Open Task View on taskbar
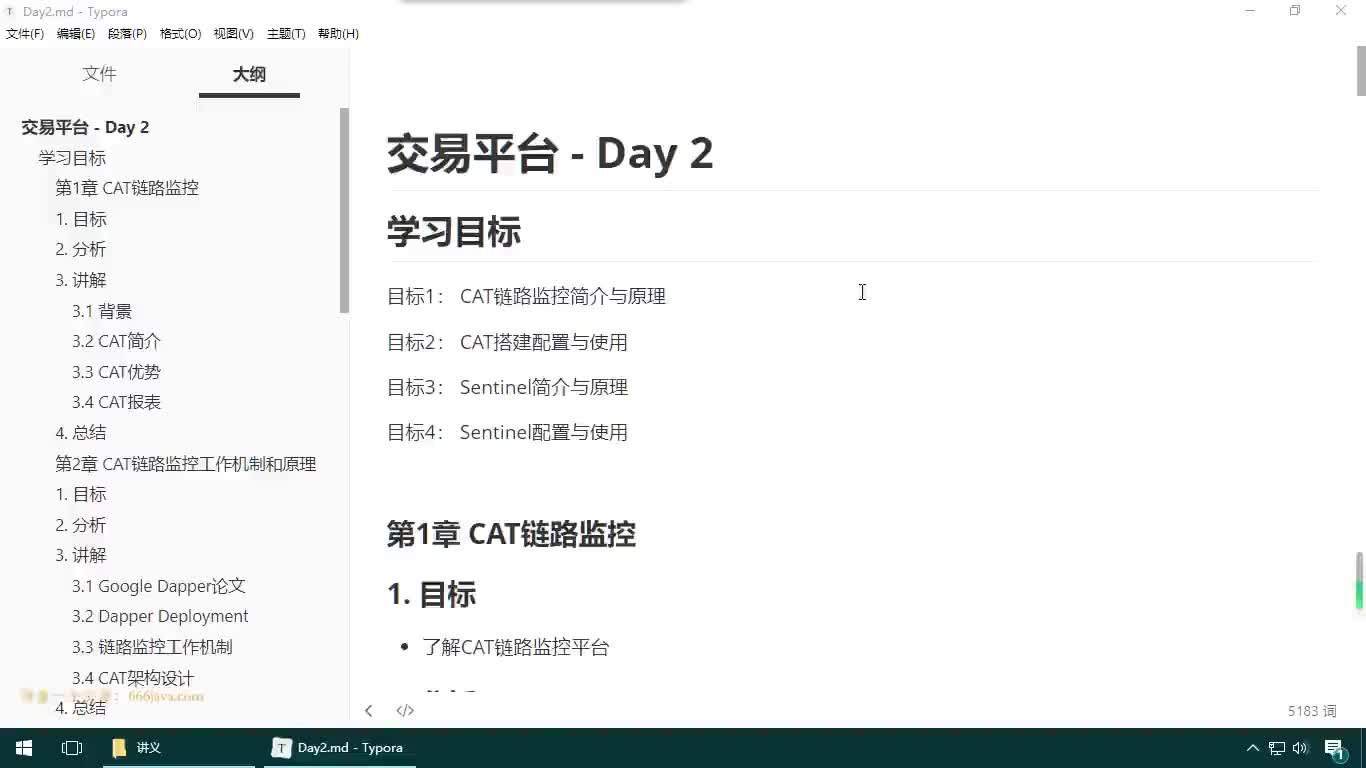 tap(72, 748)
